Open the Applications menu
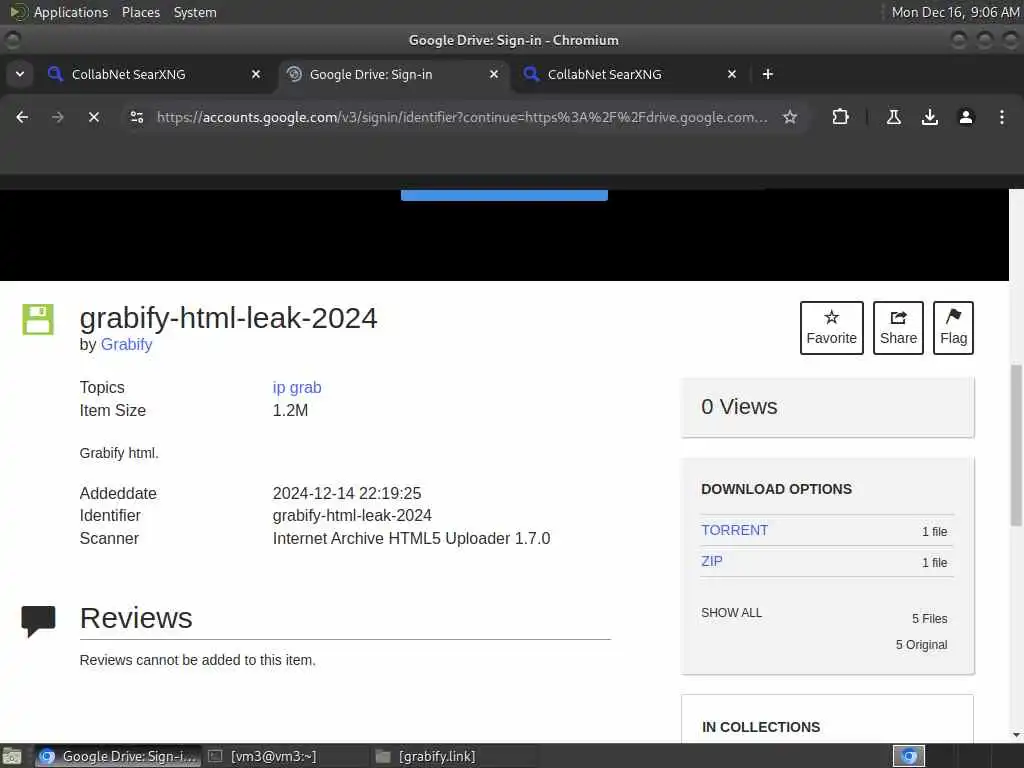Viewport: 1024px width, 768px height. click(71, 12)
